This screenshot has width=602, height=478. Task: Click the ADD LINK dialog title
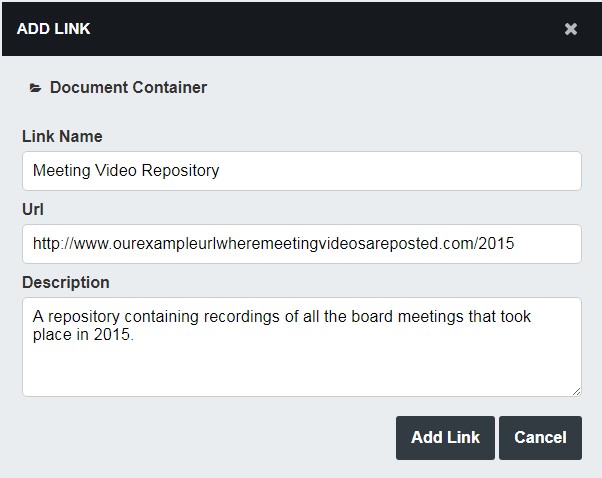tap(54, 29)
